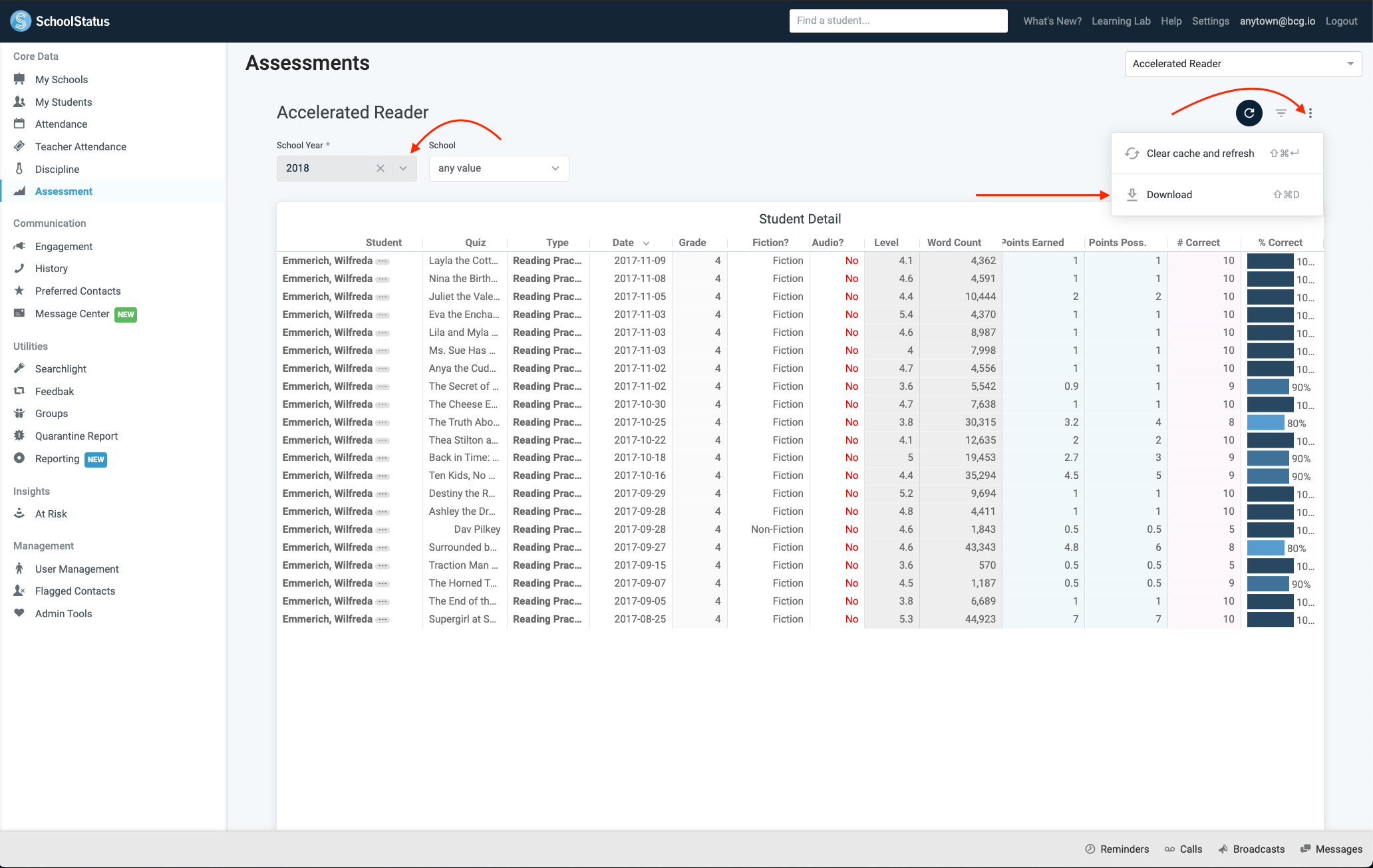Select Download from the menu
Screen dimensions: 1373x868
[x=1217, y=195]
